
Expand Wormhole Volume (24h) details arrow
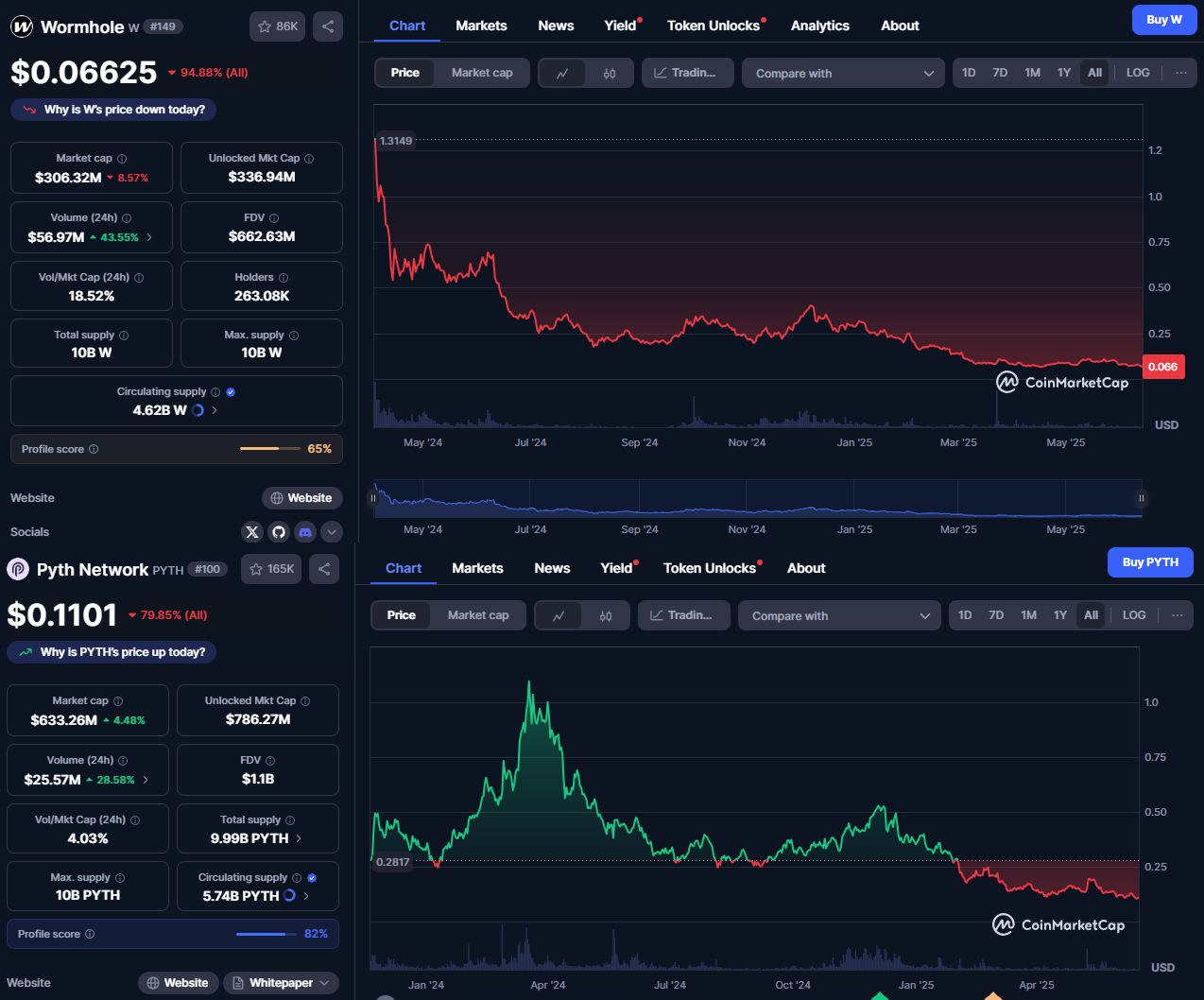(x=149, y=237)
